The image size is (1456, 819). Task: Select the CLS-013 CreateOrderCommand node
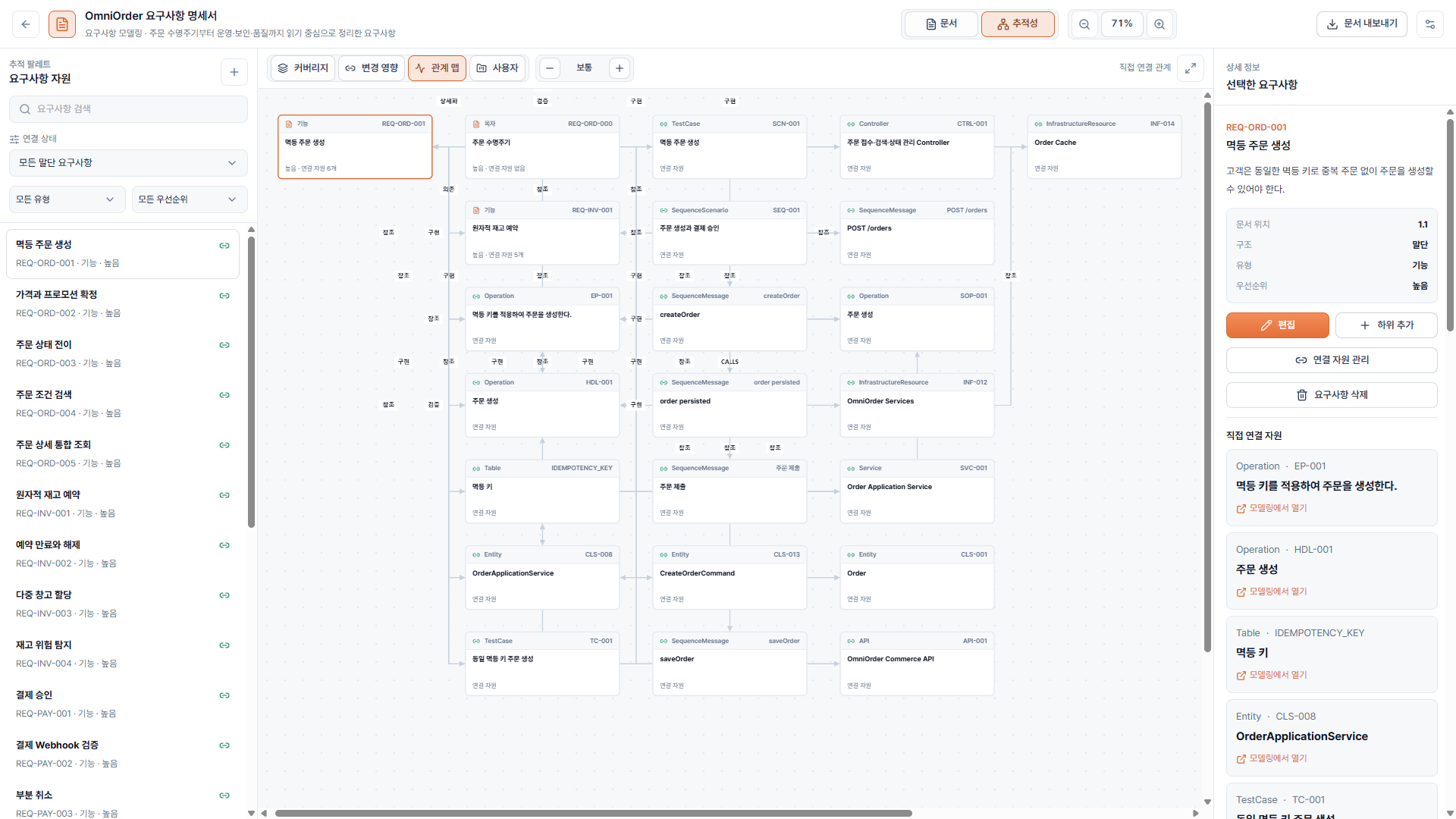(730, 578)
